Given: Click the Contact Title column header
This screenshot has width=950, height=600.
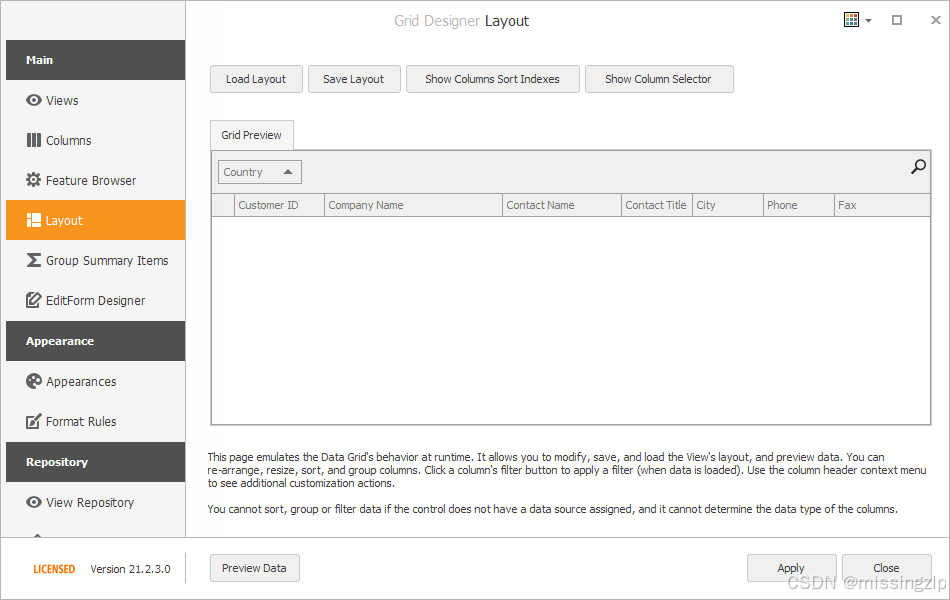Looking at the screenshot, I should tap(657, 205).
